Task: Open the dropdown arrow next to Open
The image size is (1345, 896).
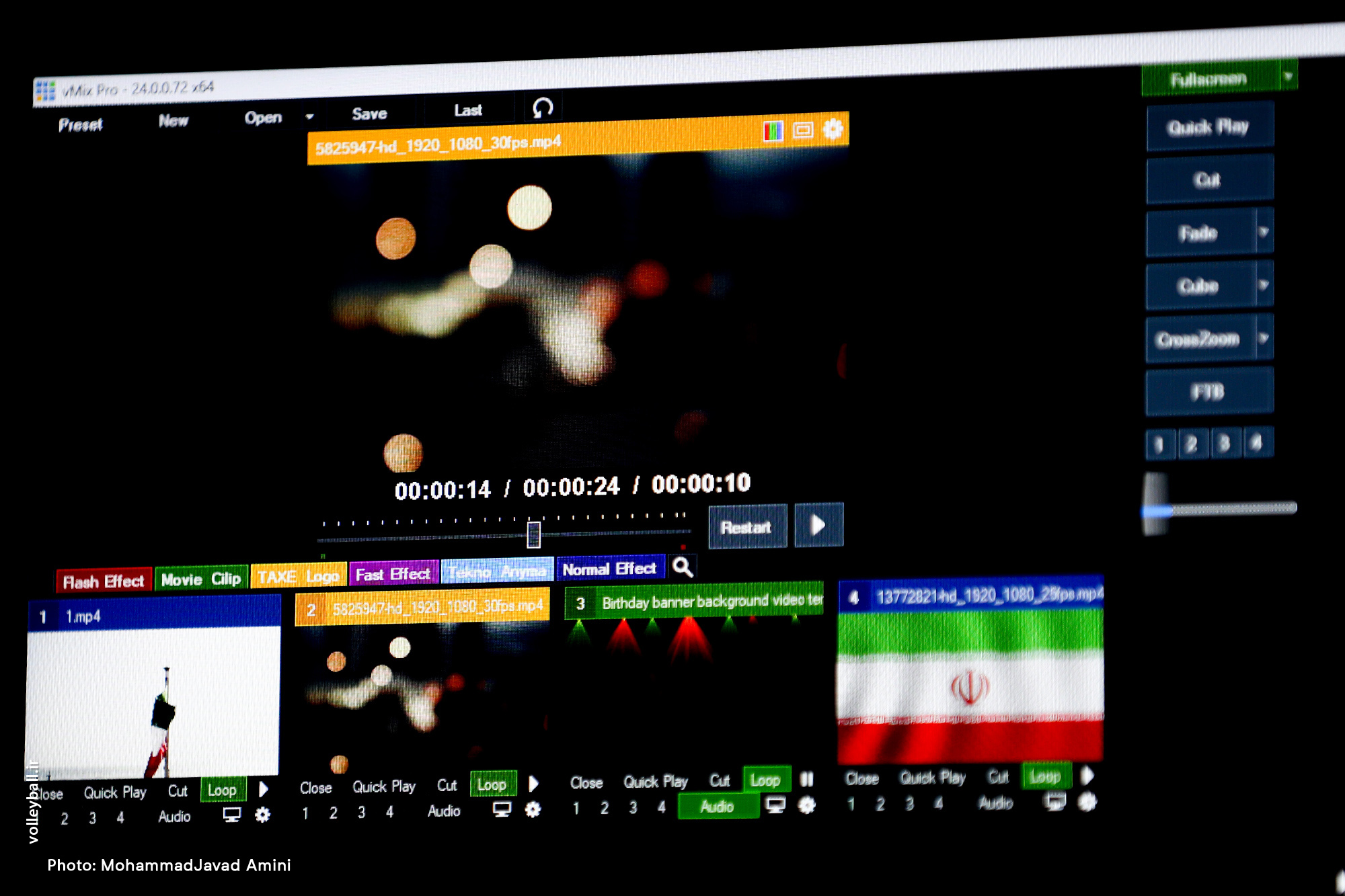Action: click(309, 116)
